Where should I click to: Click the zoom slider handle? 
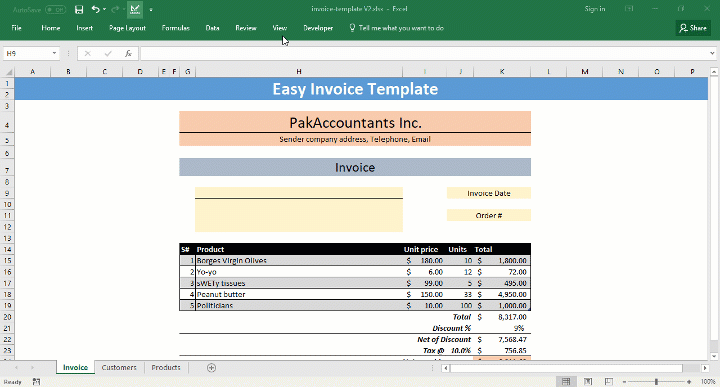pos(656,382)
